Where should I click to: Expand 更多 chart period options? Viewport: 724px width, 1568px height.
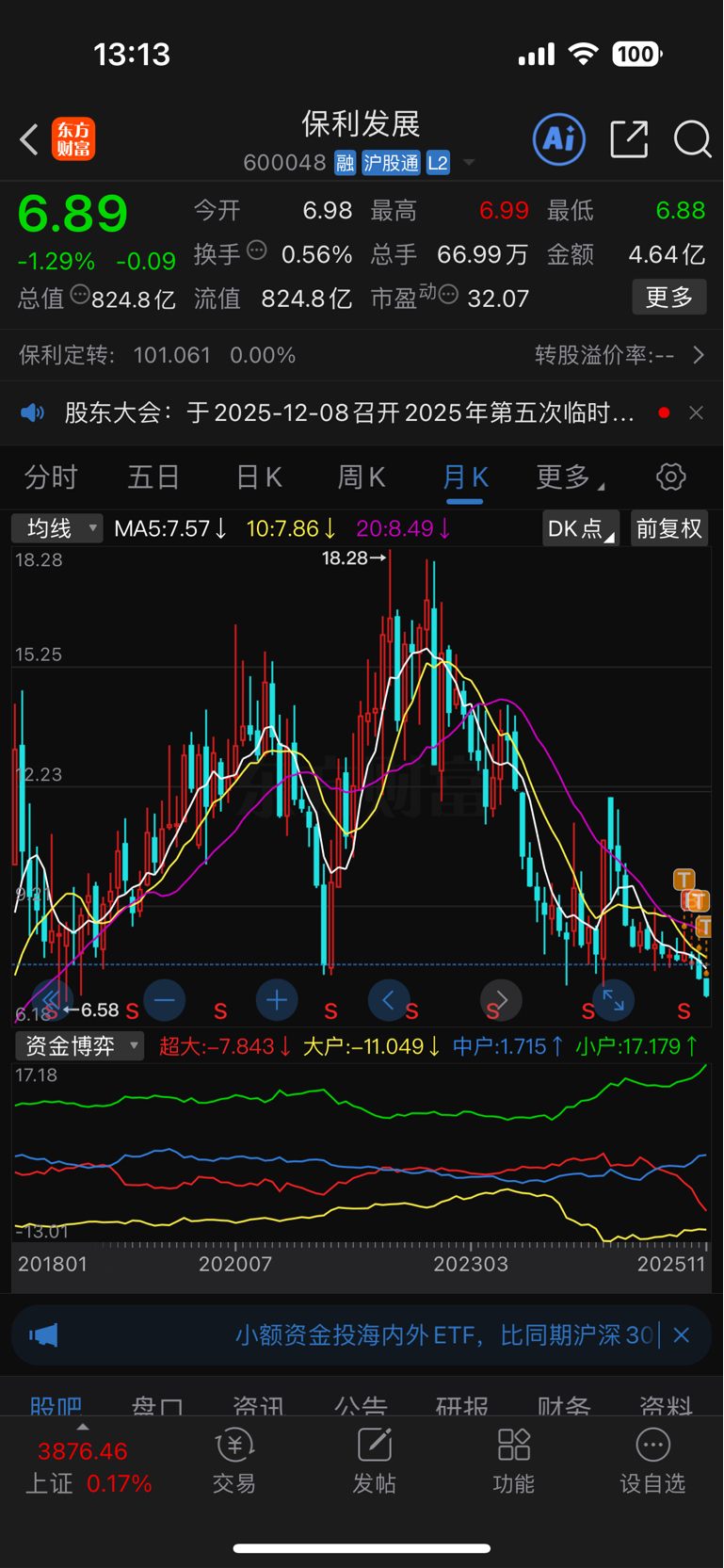[x=570, y=477]
